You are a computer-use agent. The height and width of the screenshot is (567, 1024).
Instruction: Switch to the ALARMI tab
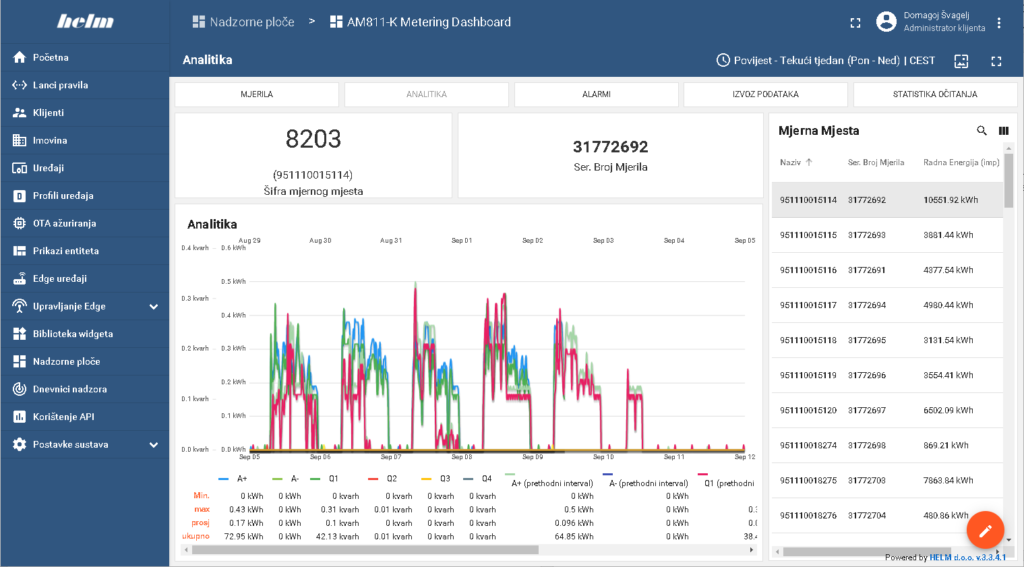coord(596,94)
